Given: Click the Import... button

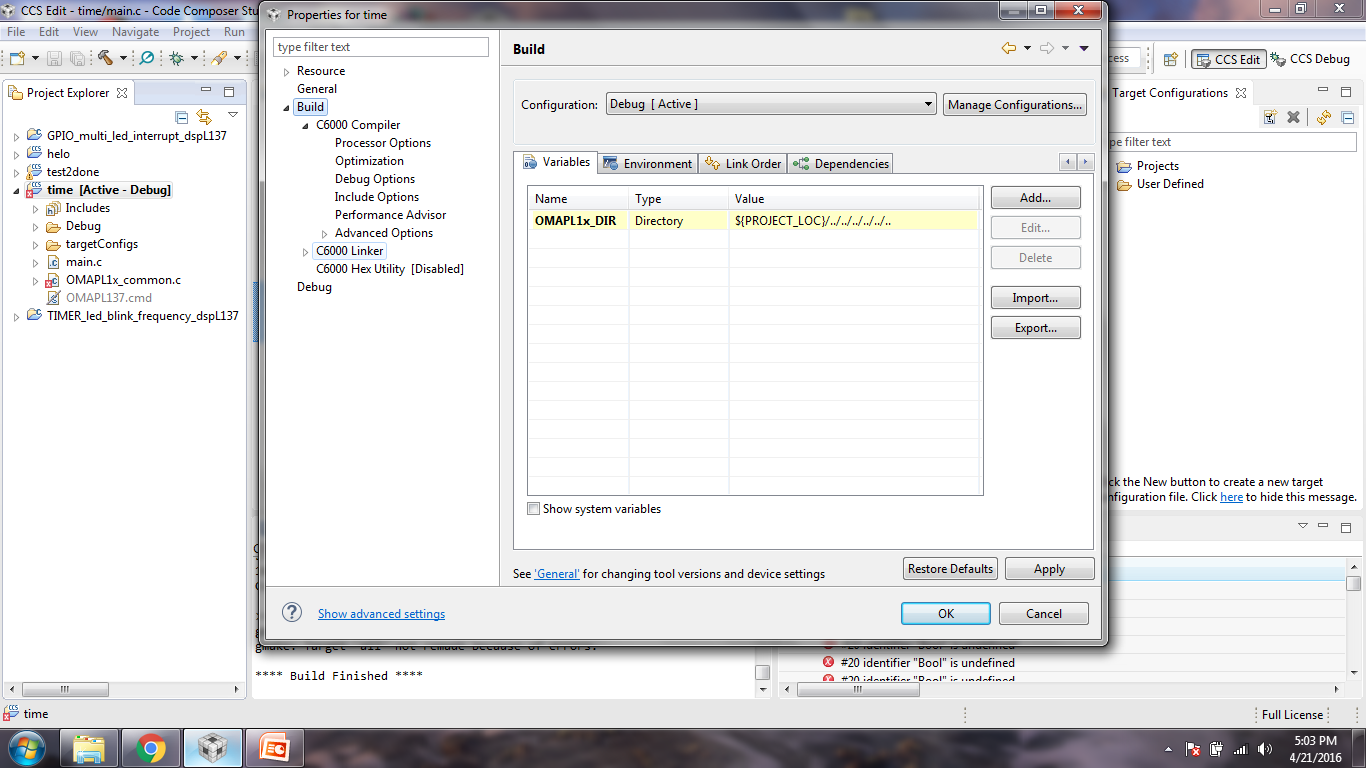Looking at the screenshot, I should [1036, 298].
